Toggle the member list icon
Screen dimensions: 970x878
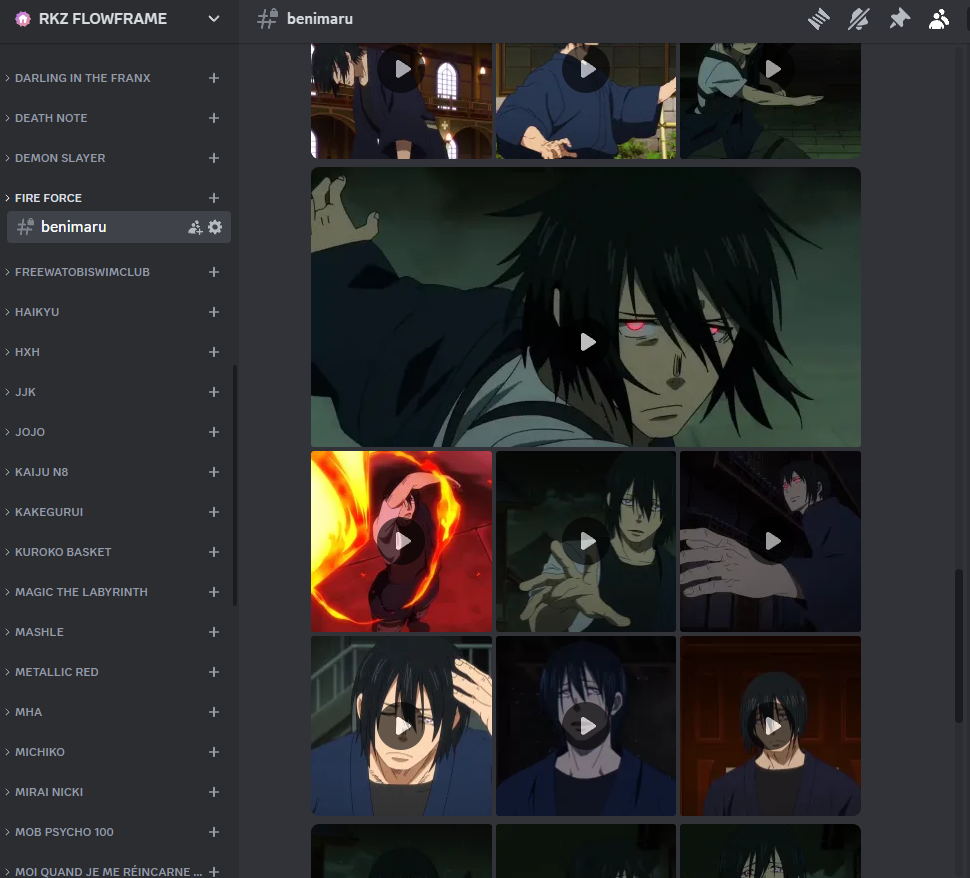click(x=938, y=19)
